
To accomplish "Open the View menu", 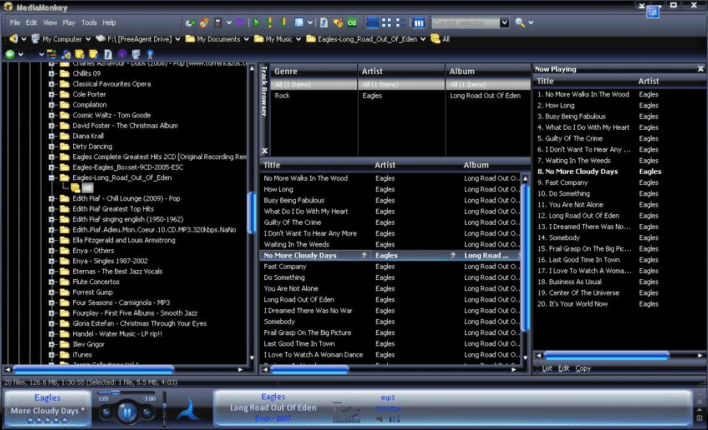I will (50, 23).
